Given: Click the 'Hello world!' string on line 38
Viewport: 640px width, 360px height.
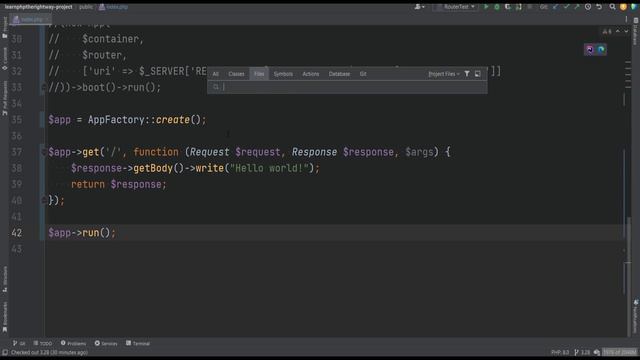Looking at the screenshot, I should click(x=269, y=168).
